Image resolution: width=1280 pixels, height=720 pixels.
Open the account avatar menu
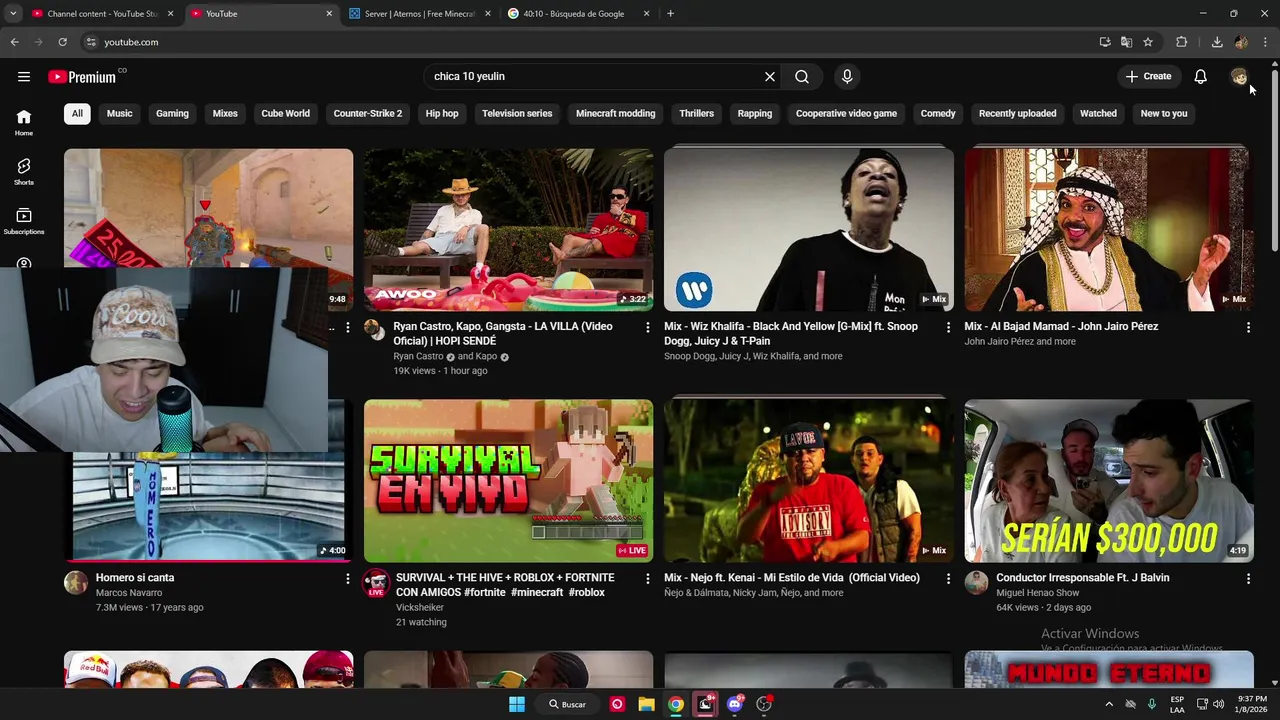click(1239, 76)
